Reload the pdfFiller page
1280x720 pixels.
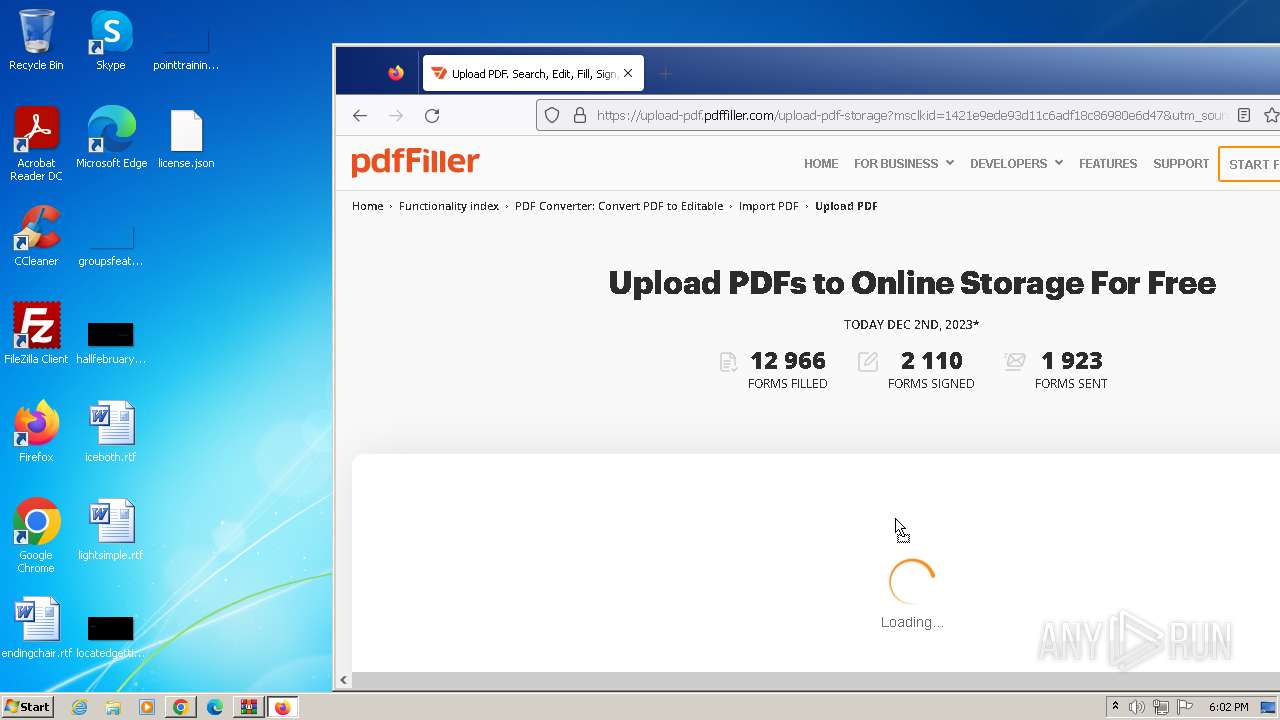point(432,116)
